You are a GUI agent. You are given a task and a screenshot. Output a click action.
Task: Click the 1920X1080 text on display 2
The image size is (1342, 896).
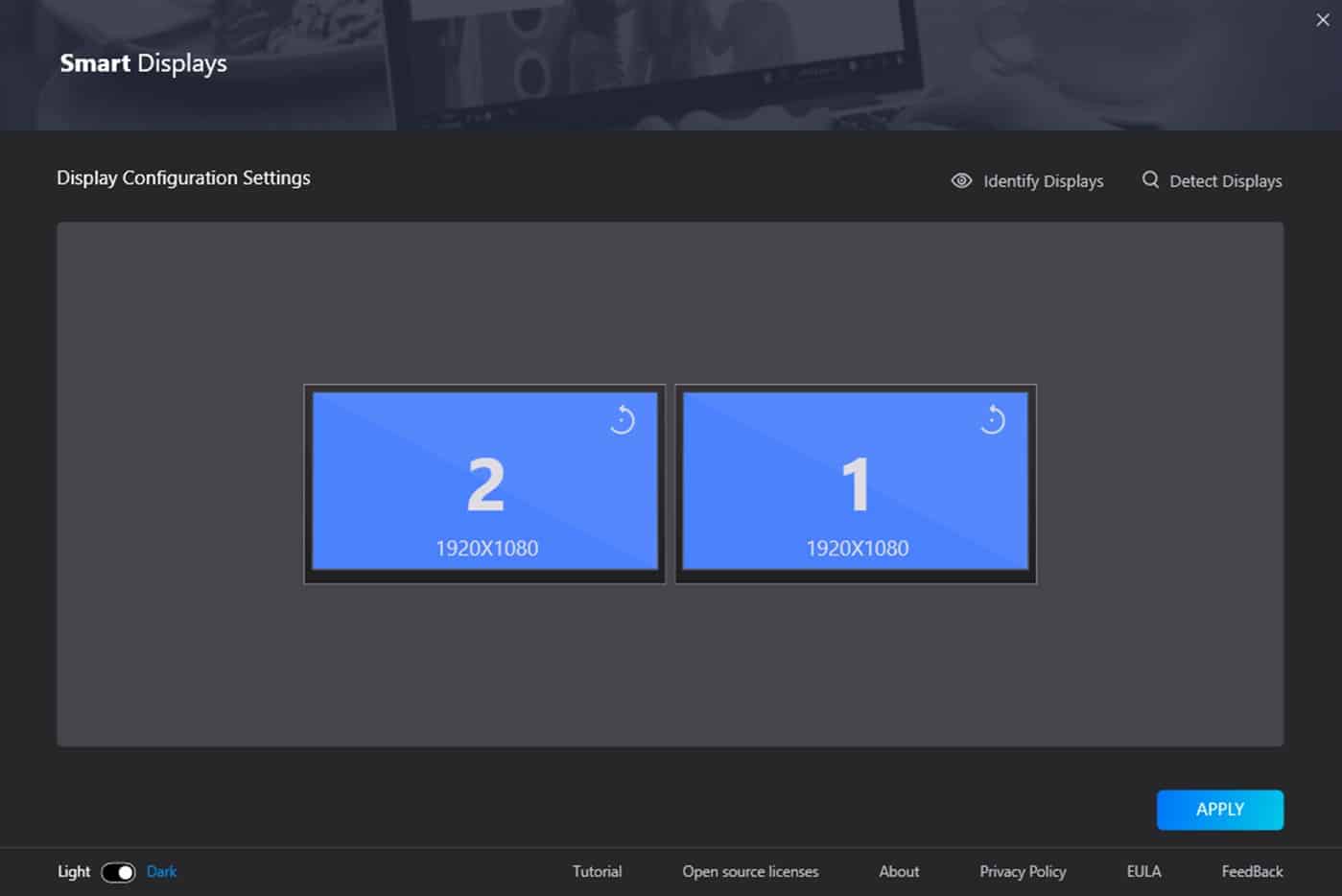coord(486,548)
